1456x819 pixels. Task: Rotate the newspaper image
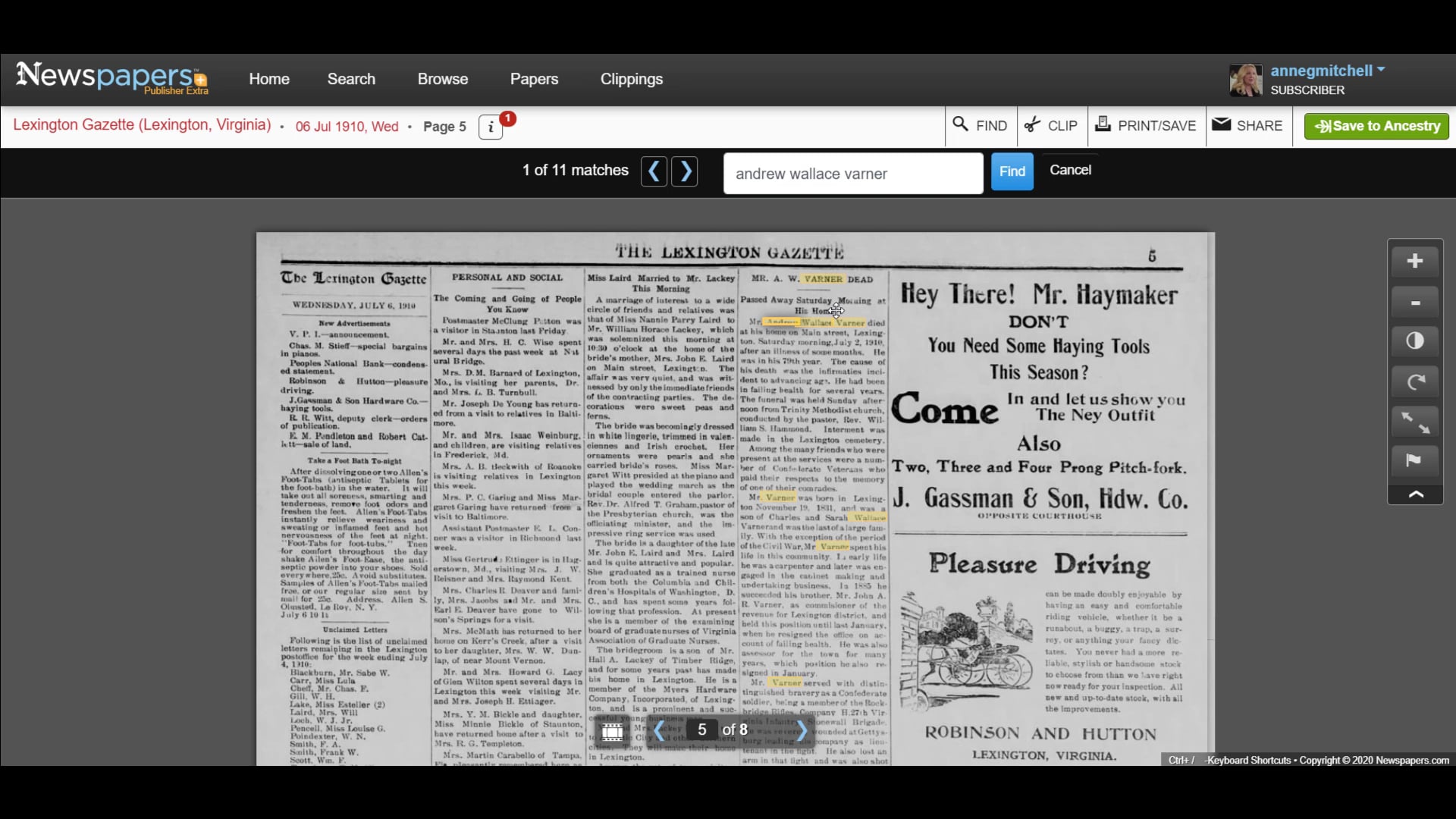pos(1415,381)
